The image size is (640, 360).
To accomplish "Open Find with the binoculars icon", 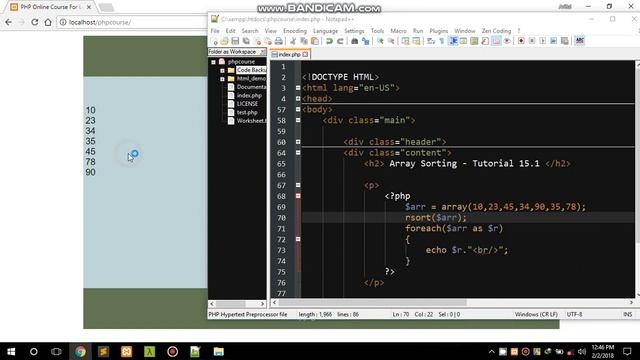I will click(x=354, y=41).
